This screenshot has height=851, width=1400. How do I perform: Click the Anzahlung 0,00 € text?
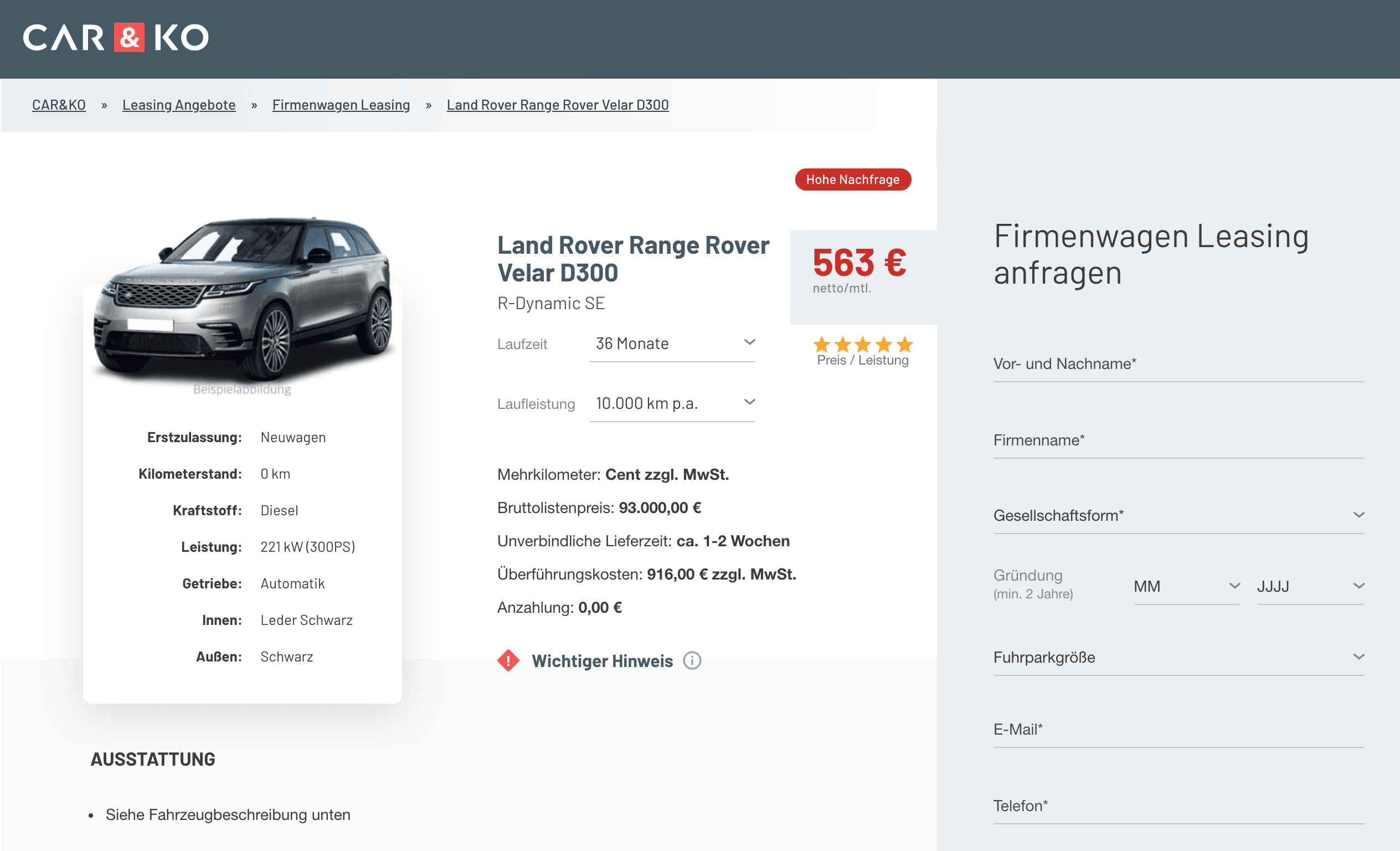click(x=560, y=607)
